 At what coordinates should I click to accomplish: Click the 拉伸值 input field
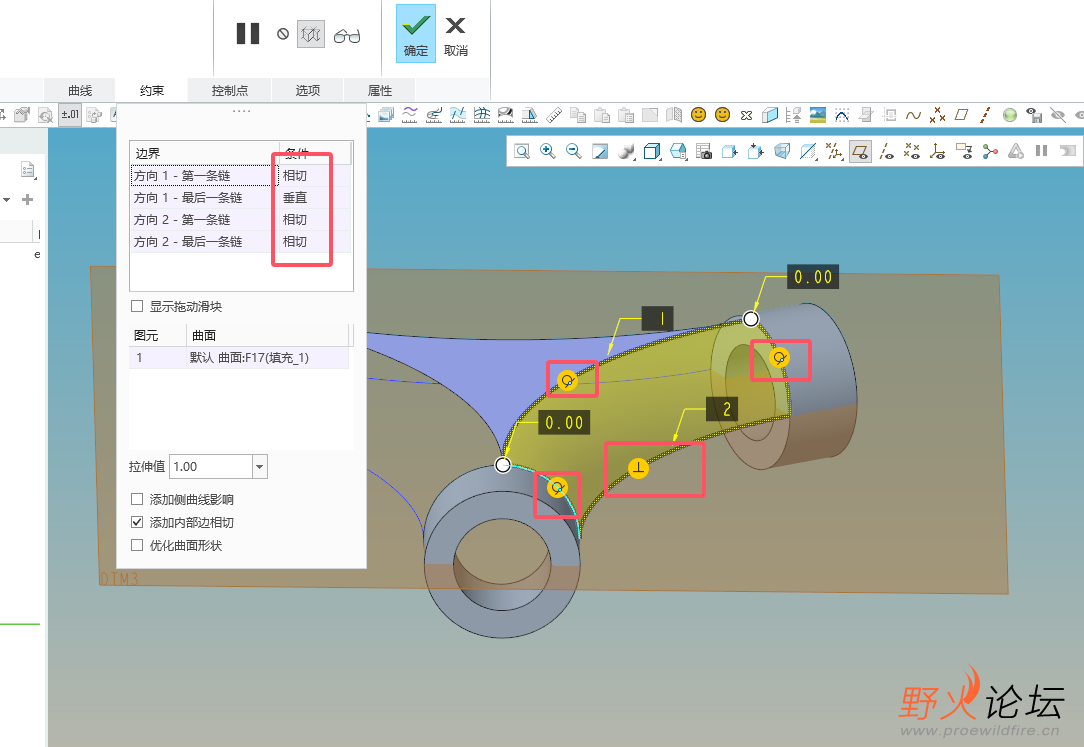point(211,466)
